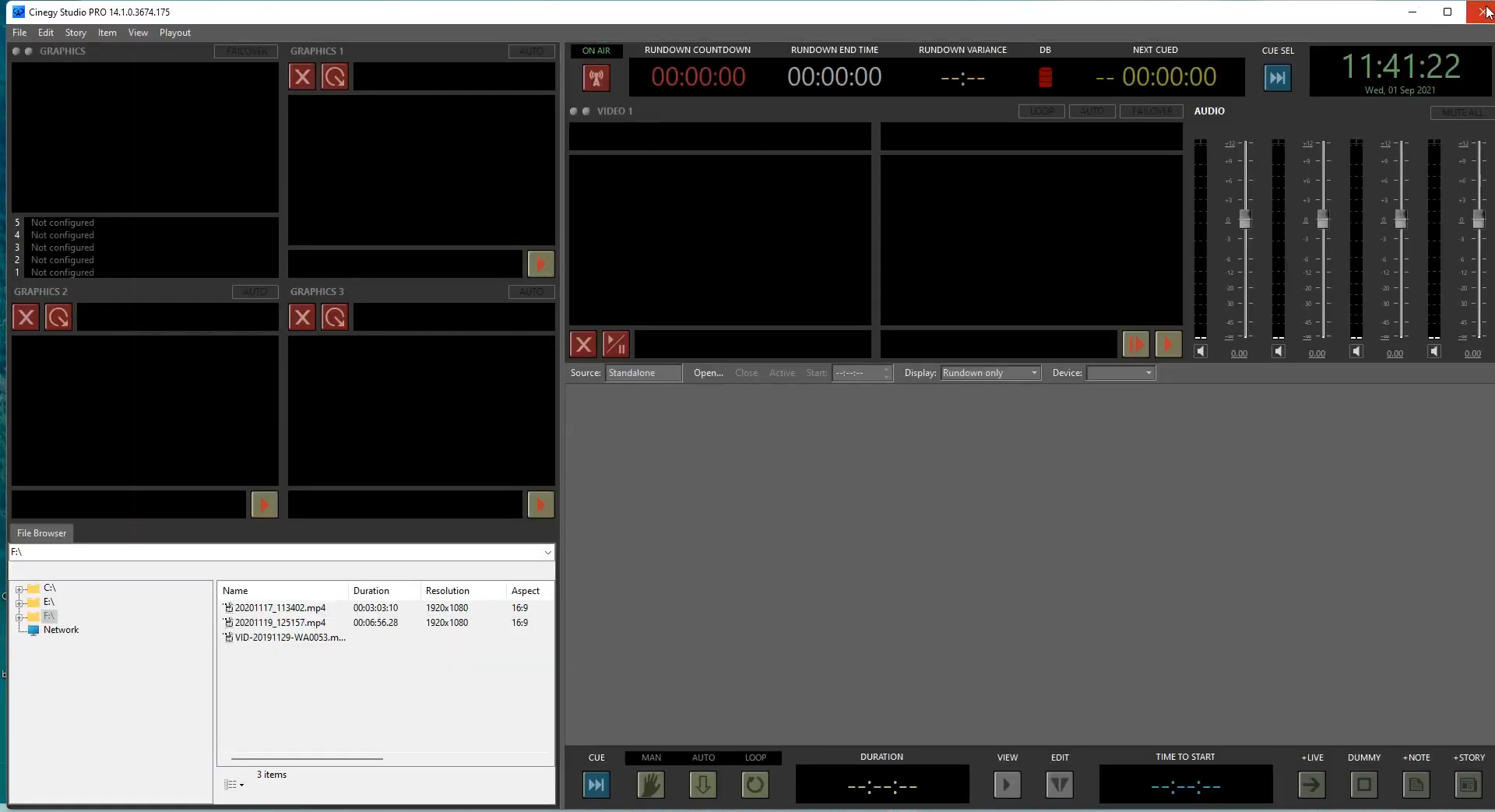Click the clear X icon in Graphics 1
The height and width of the screenshot is (812, 1495).
point(302,76)
